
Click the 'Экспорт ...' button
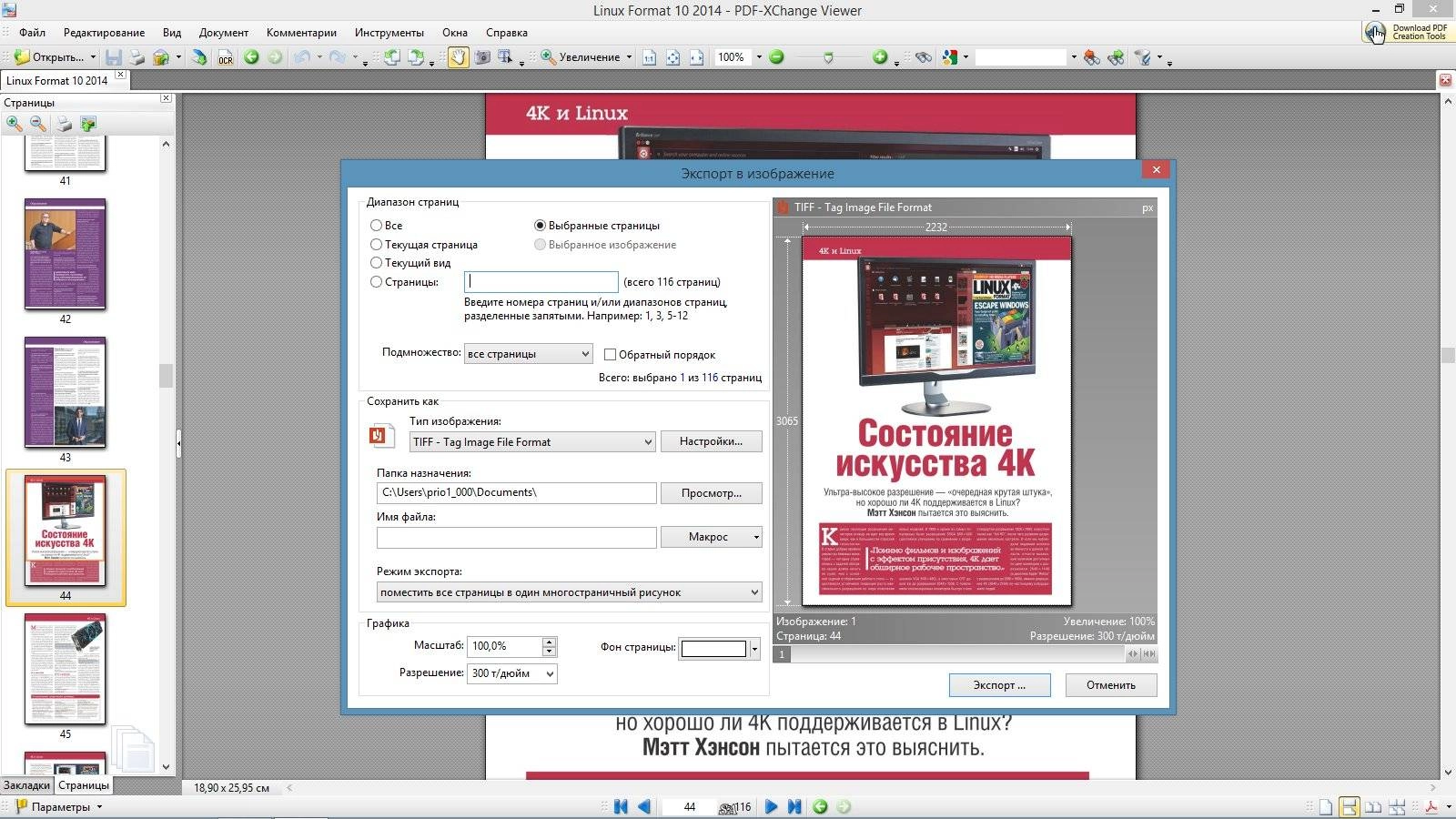point(999,684)
